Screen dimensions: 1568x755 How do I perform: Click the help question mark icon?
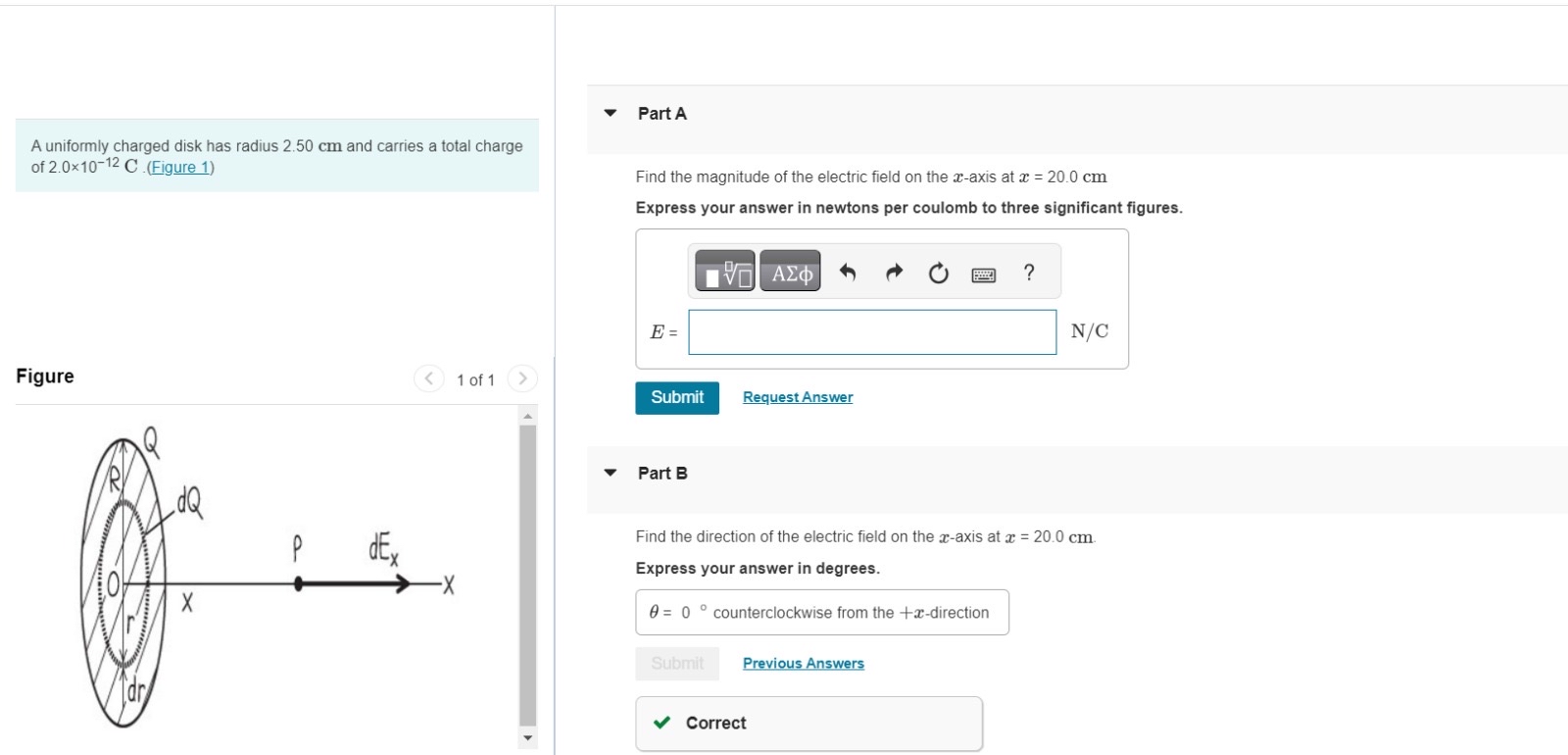1028,272
